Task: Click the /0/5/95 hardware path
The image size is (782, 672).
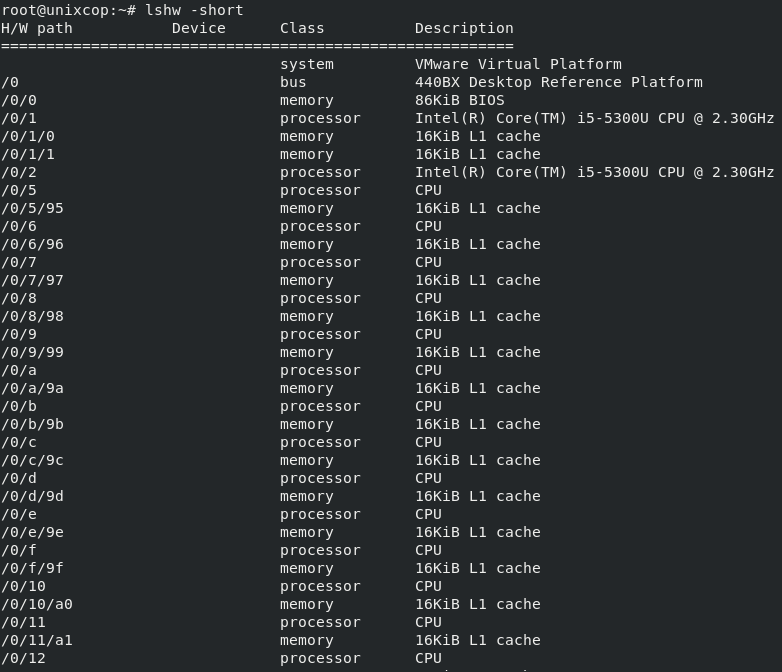Action: coord(32,209)
